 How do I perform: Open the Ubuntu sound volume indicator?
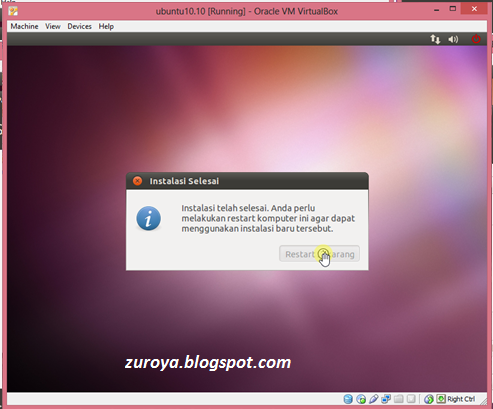click(453, 39)
